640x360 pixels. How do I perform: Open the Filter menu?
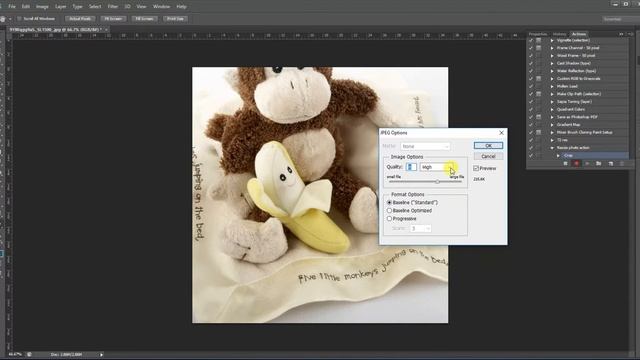pyautogui.click(x=113, y=7)
